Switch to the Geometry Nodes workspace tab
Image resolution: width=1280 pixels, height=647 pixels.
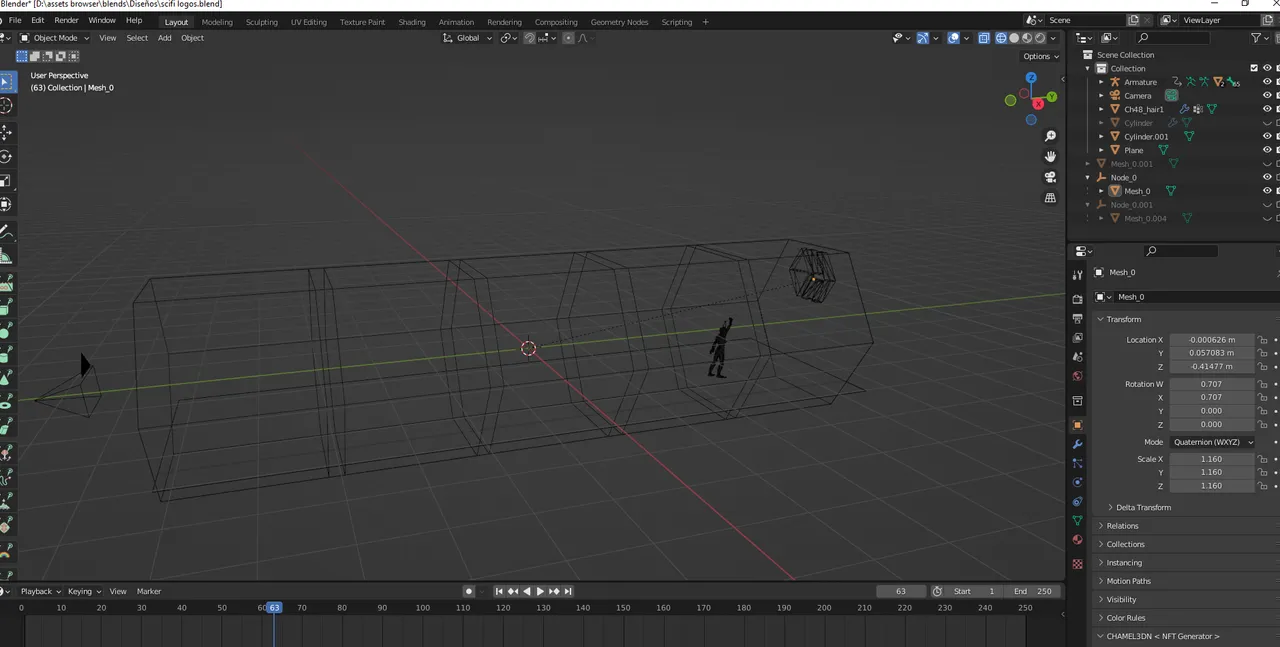pos(619,22)
